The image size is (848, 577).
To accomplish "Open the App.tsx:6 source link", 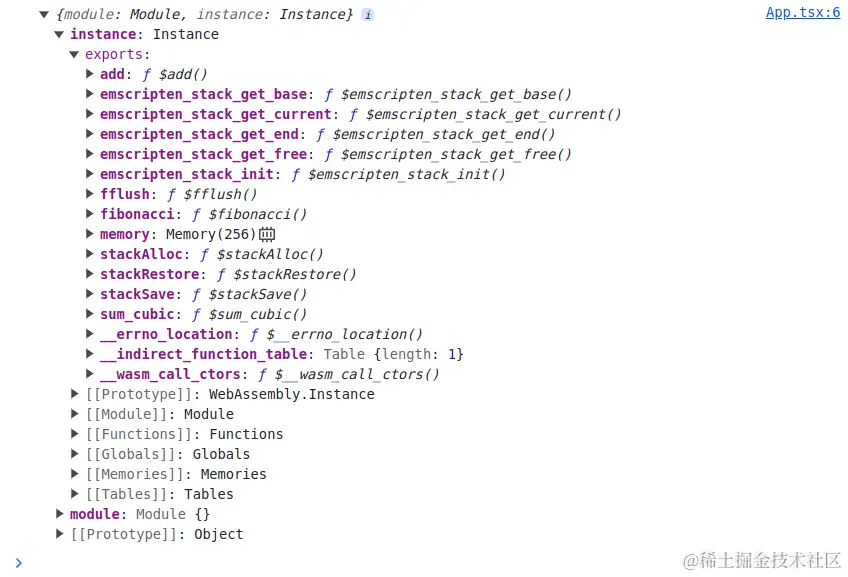I will 803,12.
